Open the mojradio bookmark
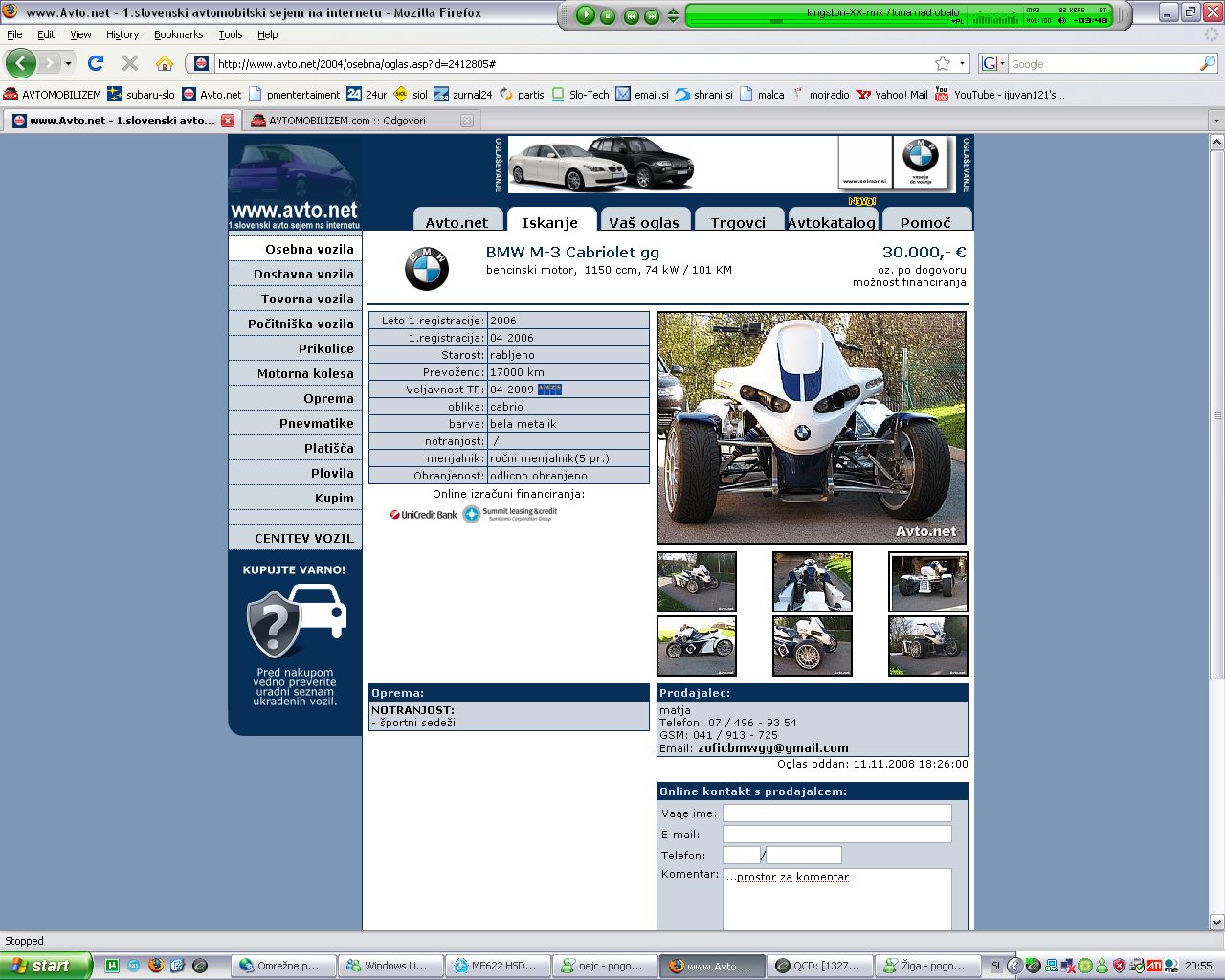Viewport: 1225px width, 980px height. point(820,95)
